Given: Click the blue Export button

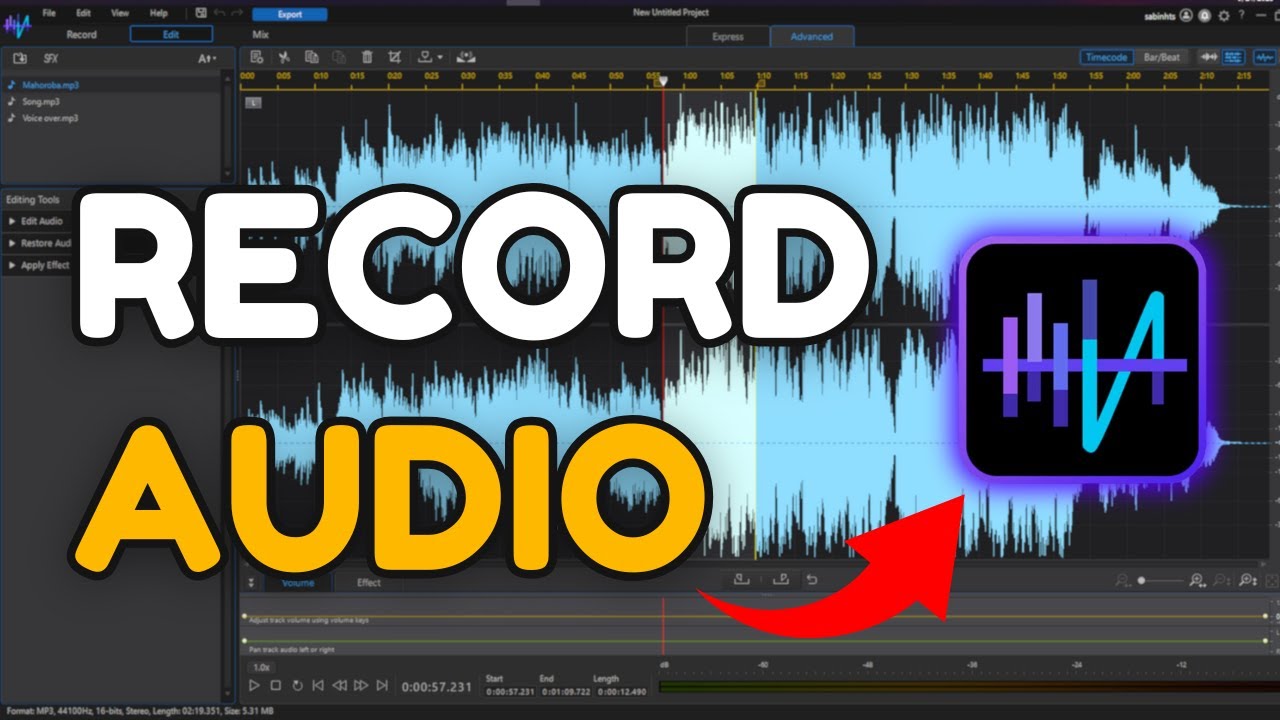Looking at the screenshot, I should click(290, 14).
